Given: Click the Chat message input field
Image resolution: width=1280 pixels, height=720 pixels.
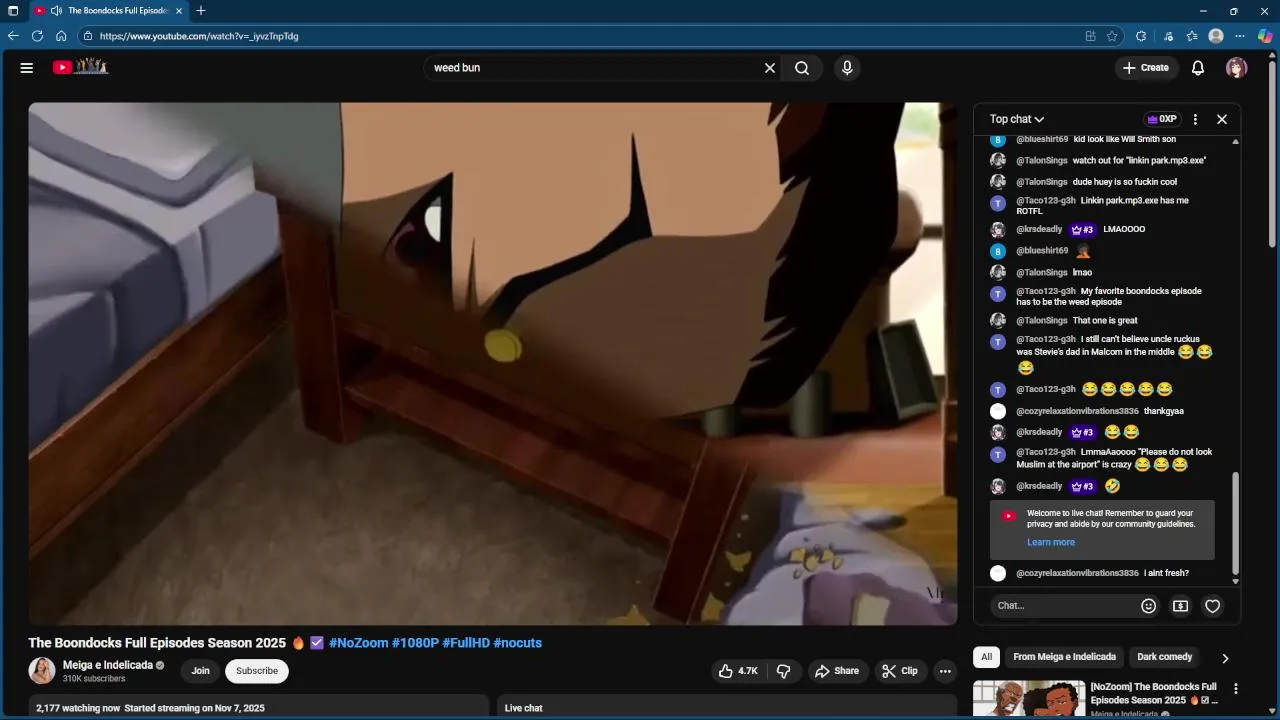Looking at the screenshot, I should 1063,605.
